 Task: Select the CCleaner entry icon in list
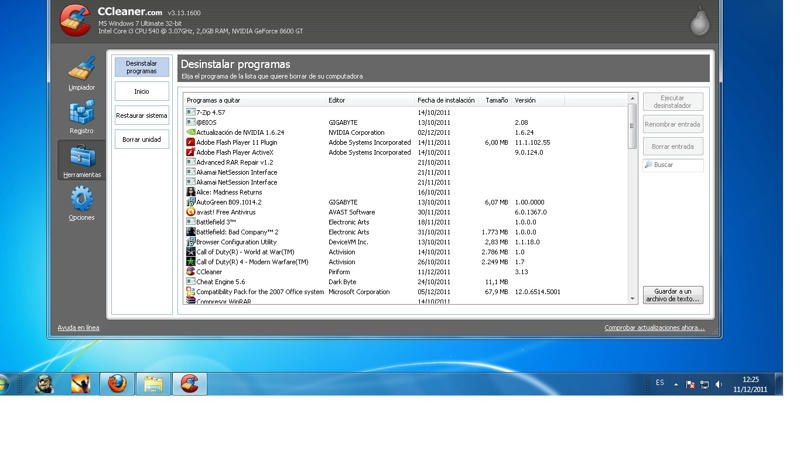pos(190,271)
